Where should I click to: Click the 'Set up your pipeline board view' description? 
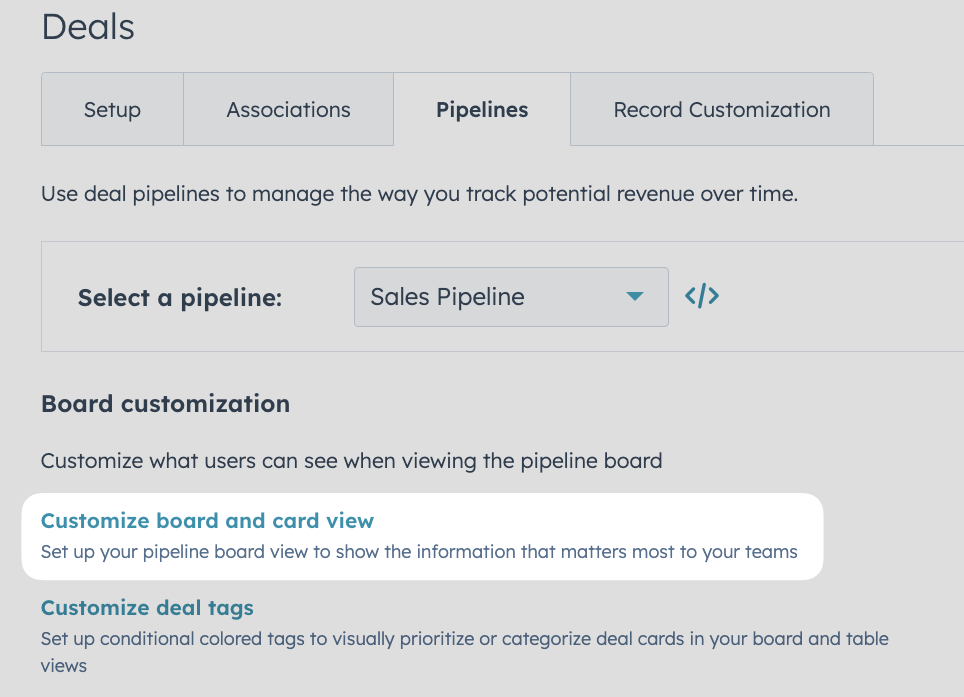(x=419, y=552)
